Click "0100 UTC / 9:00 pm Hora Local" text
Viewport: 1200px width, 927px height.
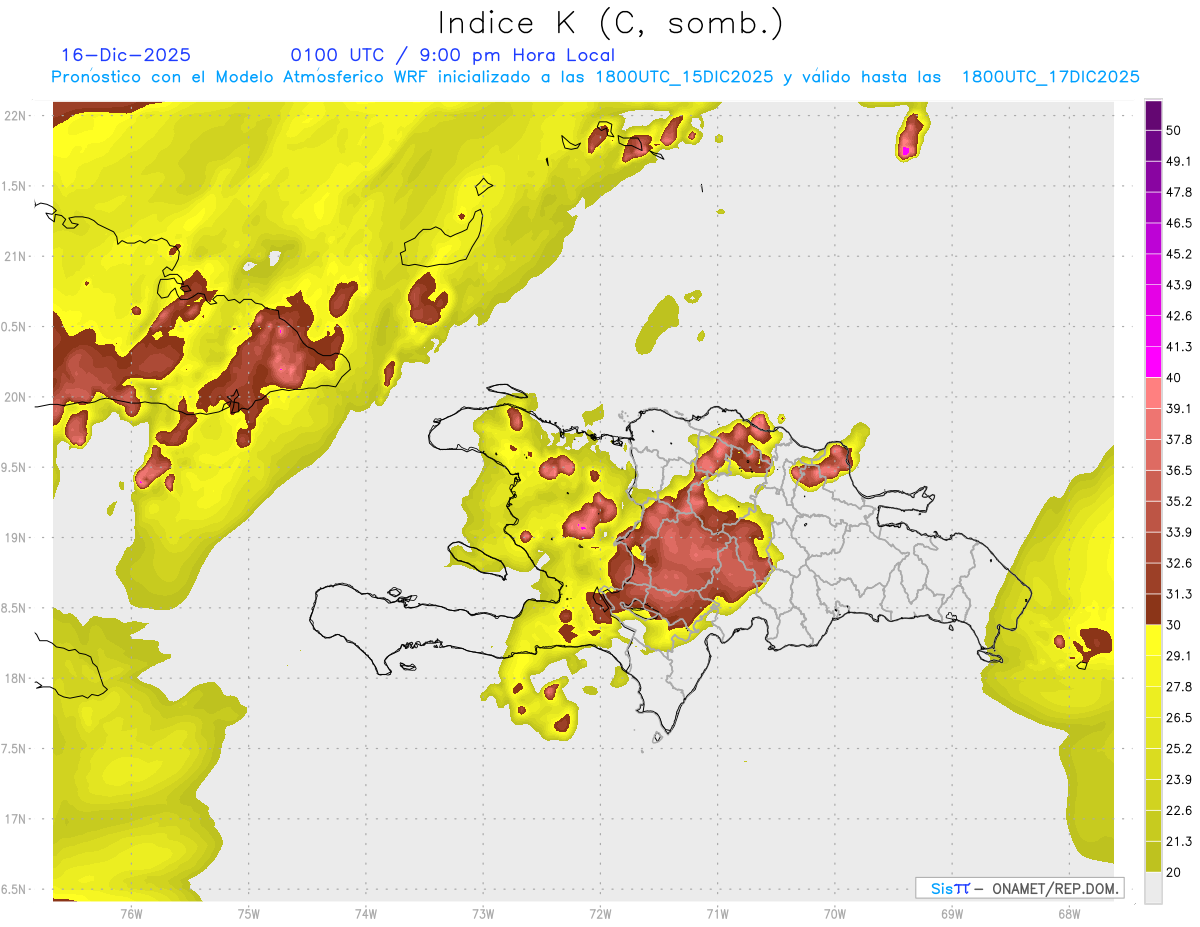(453, 55)
